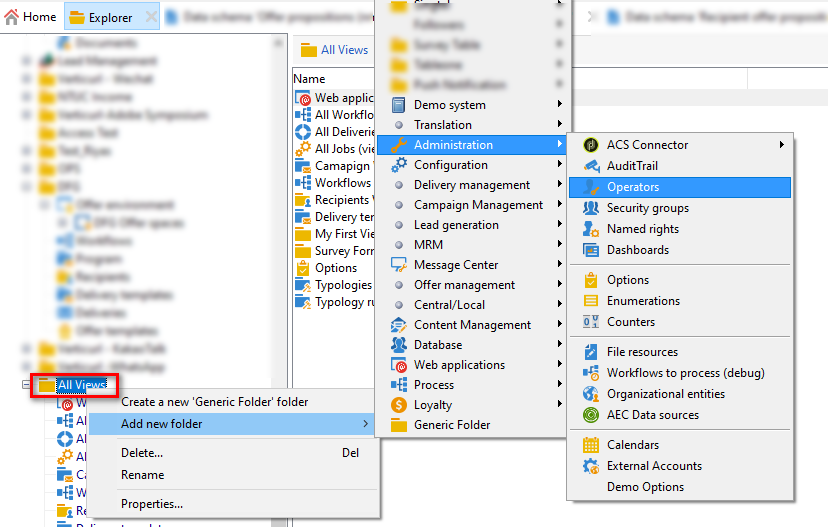Collapse the All Views tree node
The image size is (828, 527).
pos(26,385)
